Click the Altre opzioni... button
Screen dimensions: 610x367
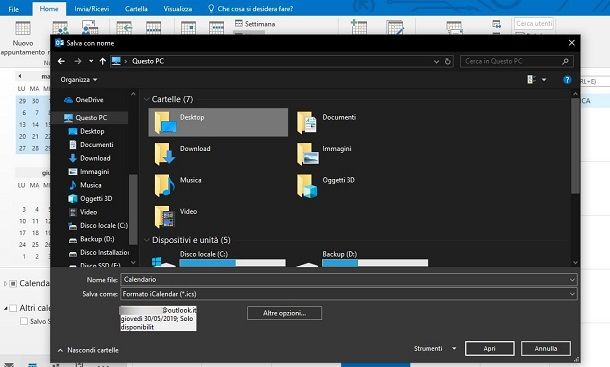click(x=284, y=313)
